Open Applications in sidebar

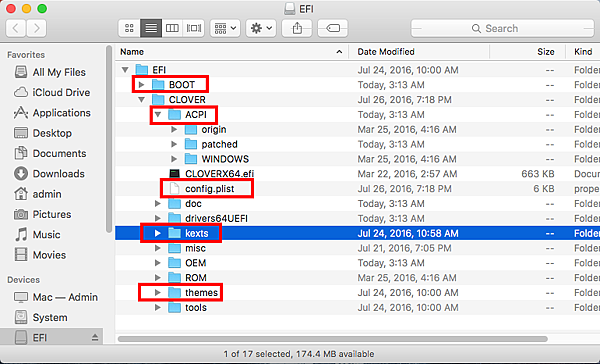point(52,113)
